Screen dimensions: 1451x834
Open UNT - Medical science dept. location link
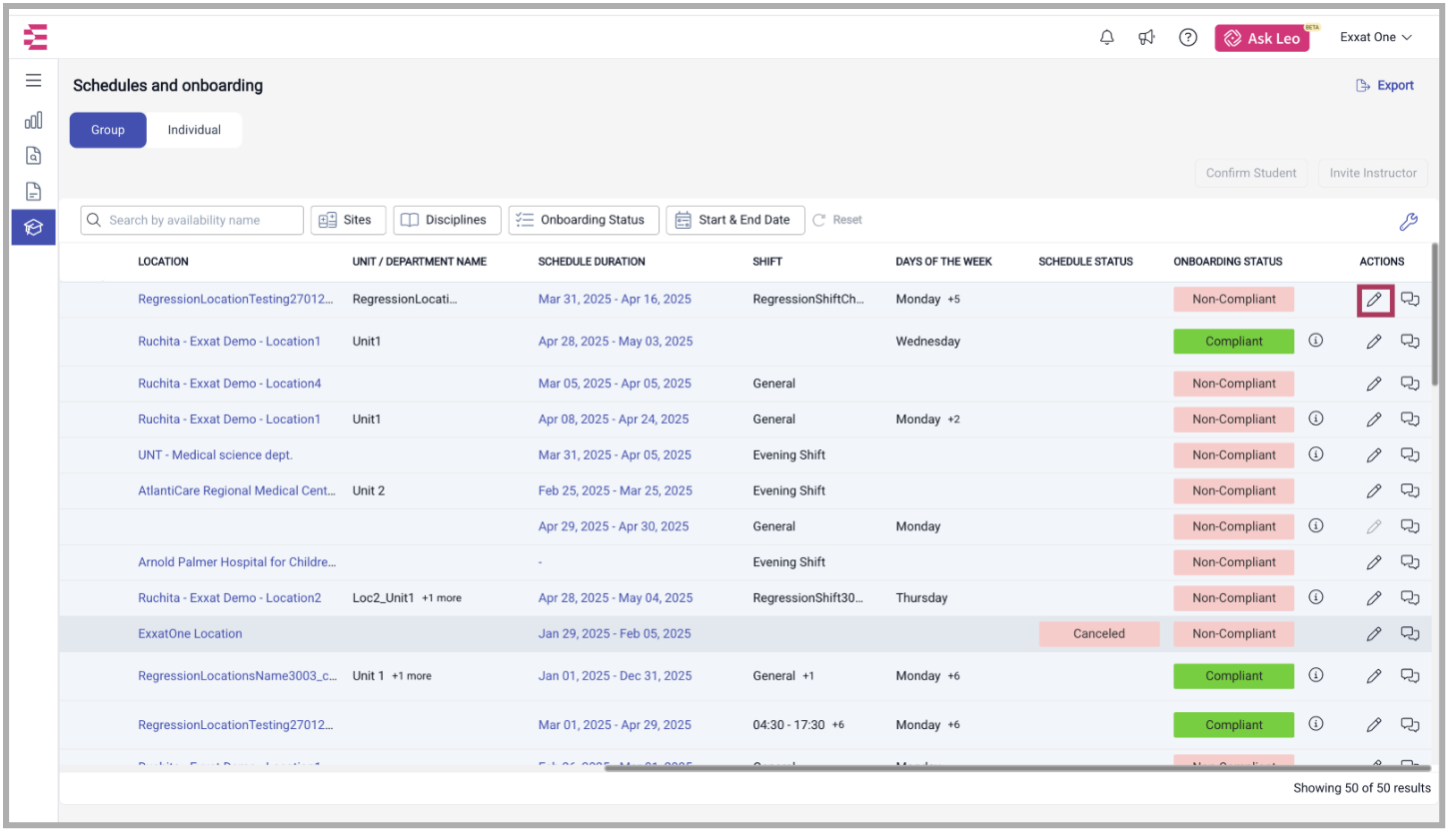click(215, 455)
